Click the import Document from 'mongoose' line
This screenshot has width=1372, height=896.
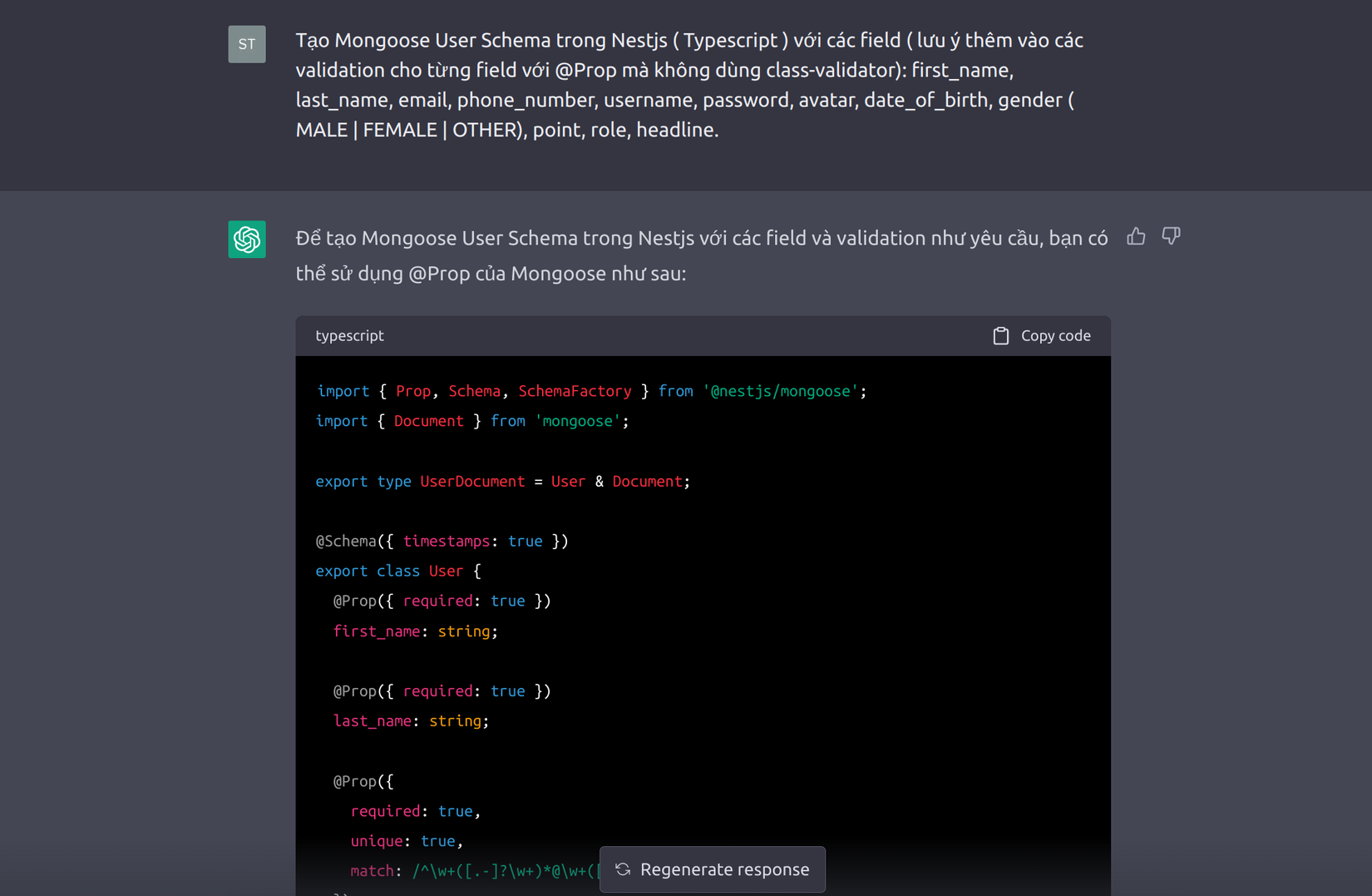[472, 421]
